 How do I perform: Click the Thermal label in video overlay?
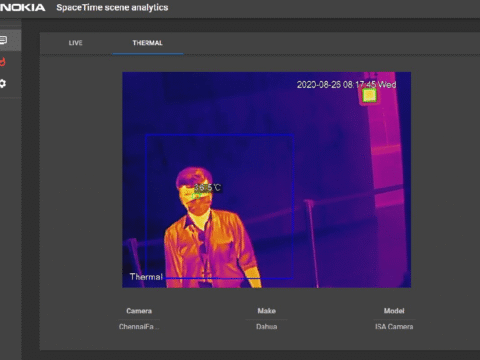tap(146, 277)
